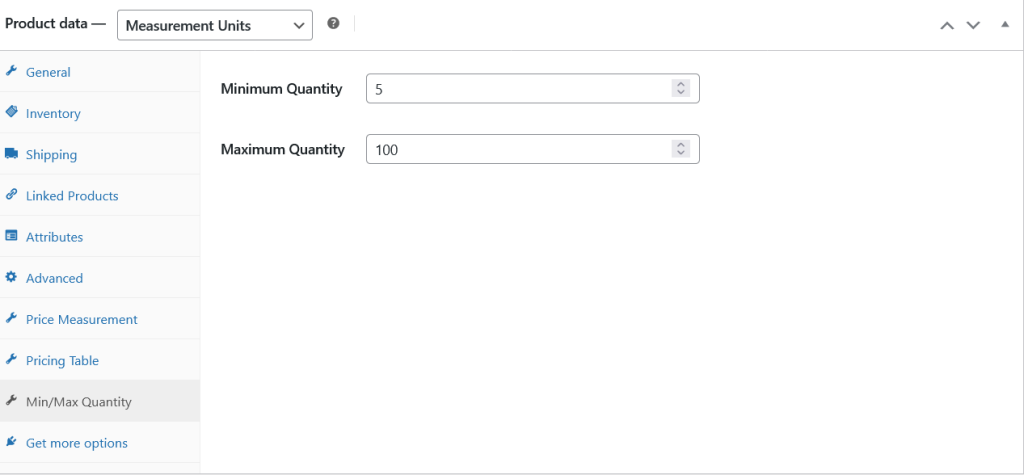Click the Attributes list icon
This screenshot has width=1024, height=475.
11,237
